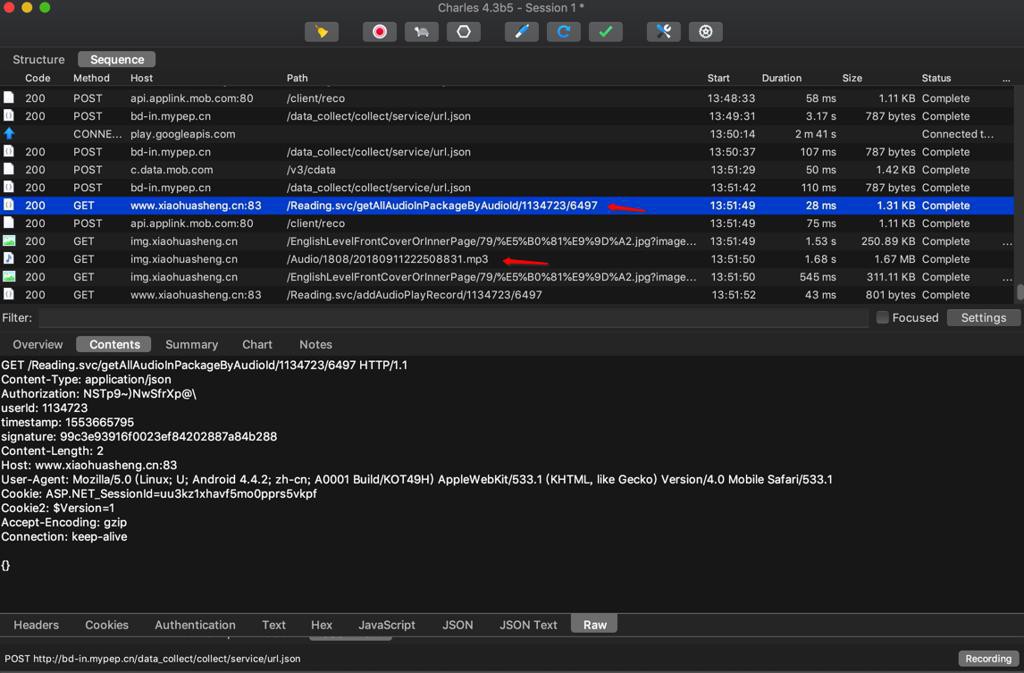Switch to Hex view tab
Screen dimensions: 1024x673
[321, 625]
